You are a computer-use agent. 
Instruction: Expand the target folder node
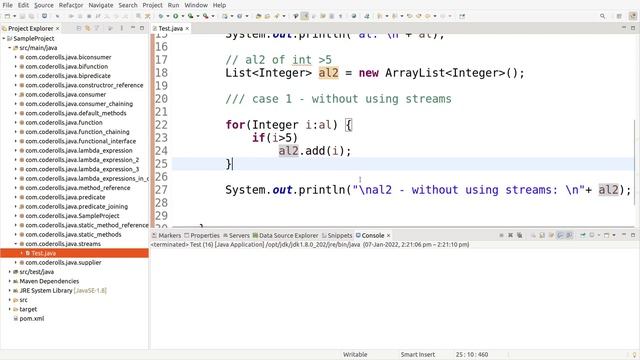pos(10,309)
